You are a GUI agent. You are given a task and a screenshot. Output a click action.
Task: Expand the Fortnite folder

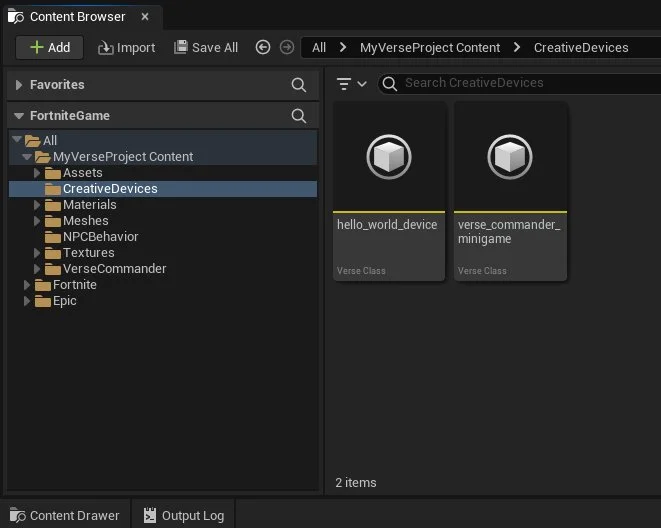coord(27,285)
